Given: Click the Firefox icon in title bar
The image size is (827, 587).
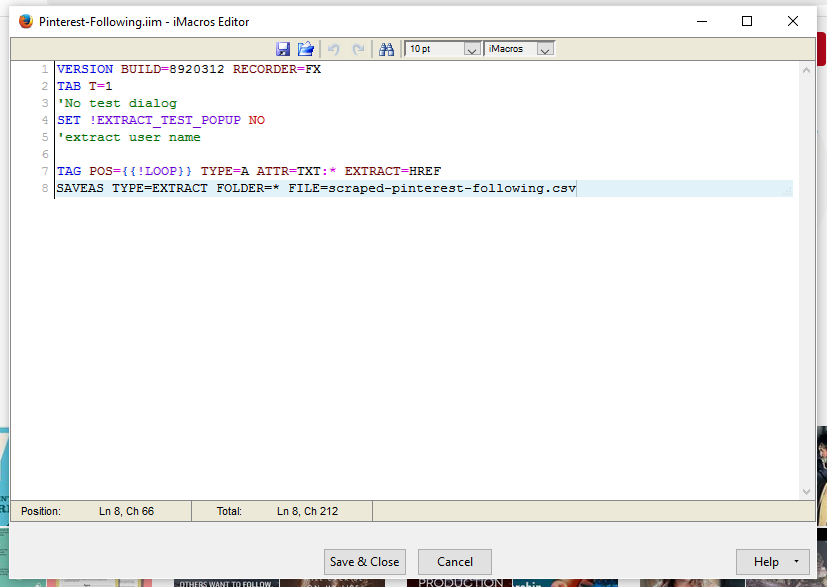Looking at the screenshot, I should pyautogui.click(x=26, y=21).
